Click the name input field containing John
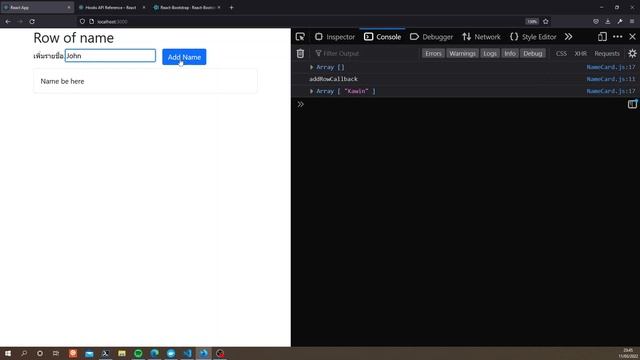This screenshot has width=640, height=360. coord(110,56)
